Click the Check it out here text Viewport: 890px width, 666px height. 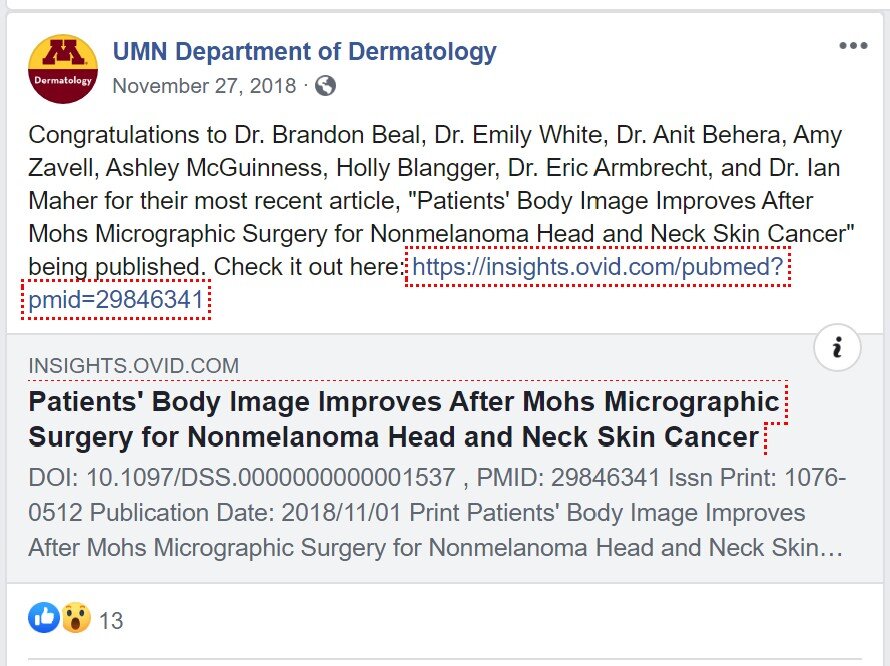(x=309, y=267)
